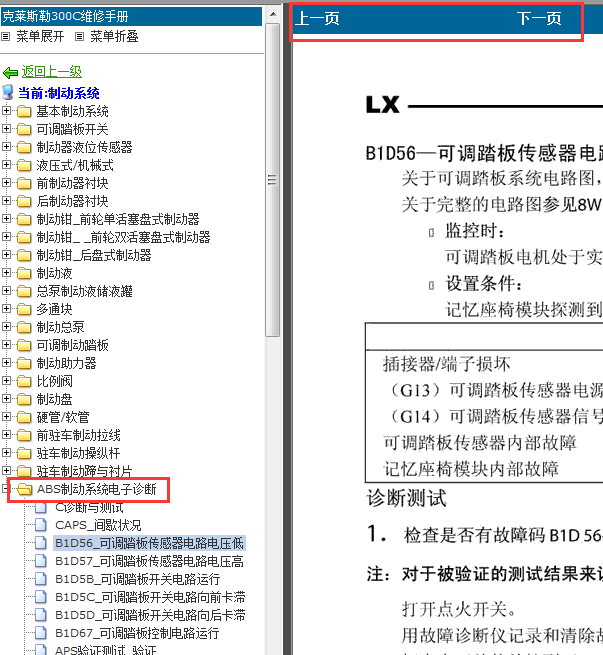Open B1D67_可调踏板控制电路运行 page
The image size is (603, 655).
[x=137, y=633]
